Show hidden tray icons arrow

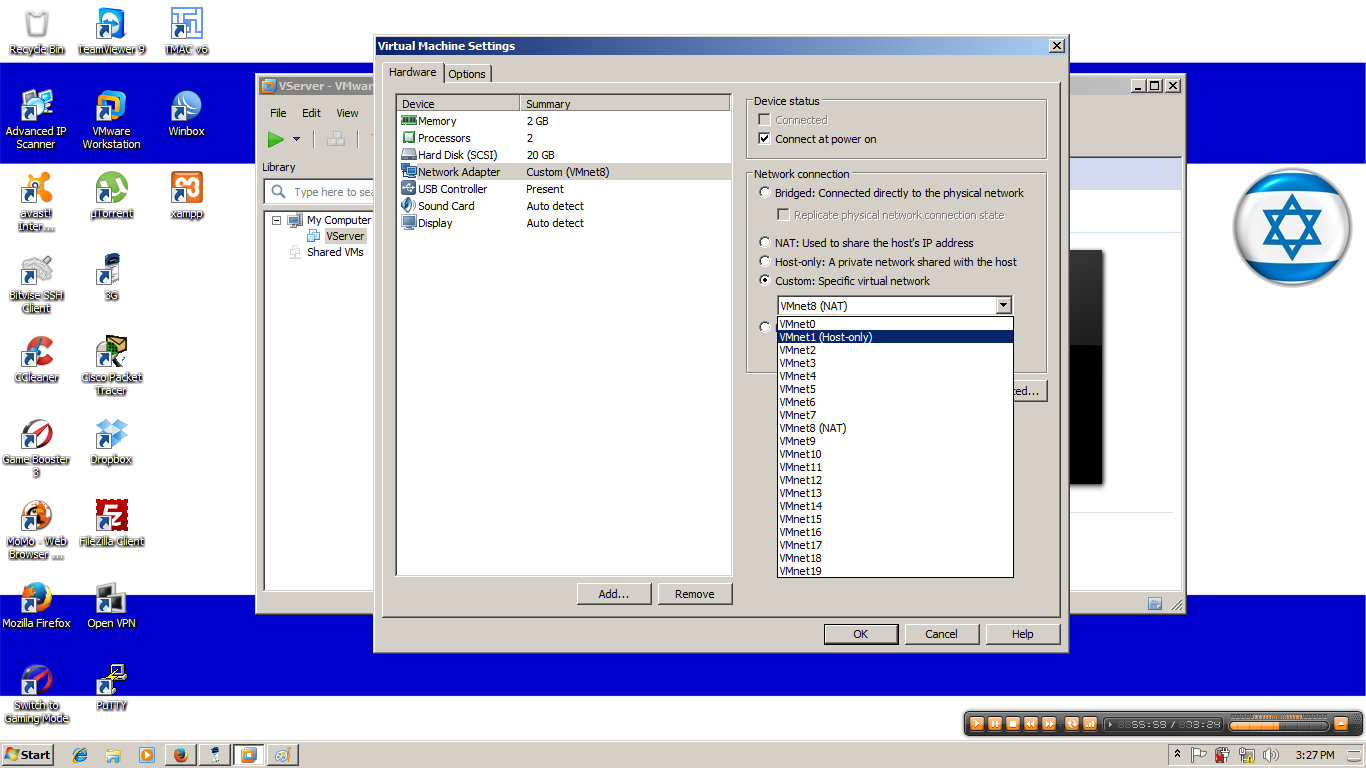click(1177, 755)
